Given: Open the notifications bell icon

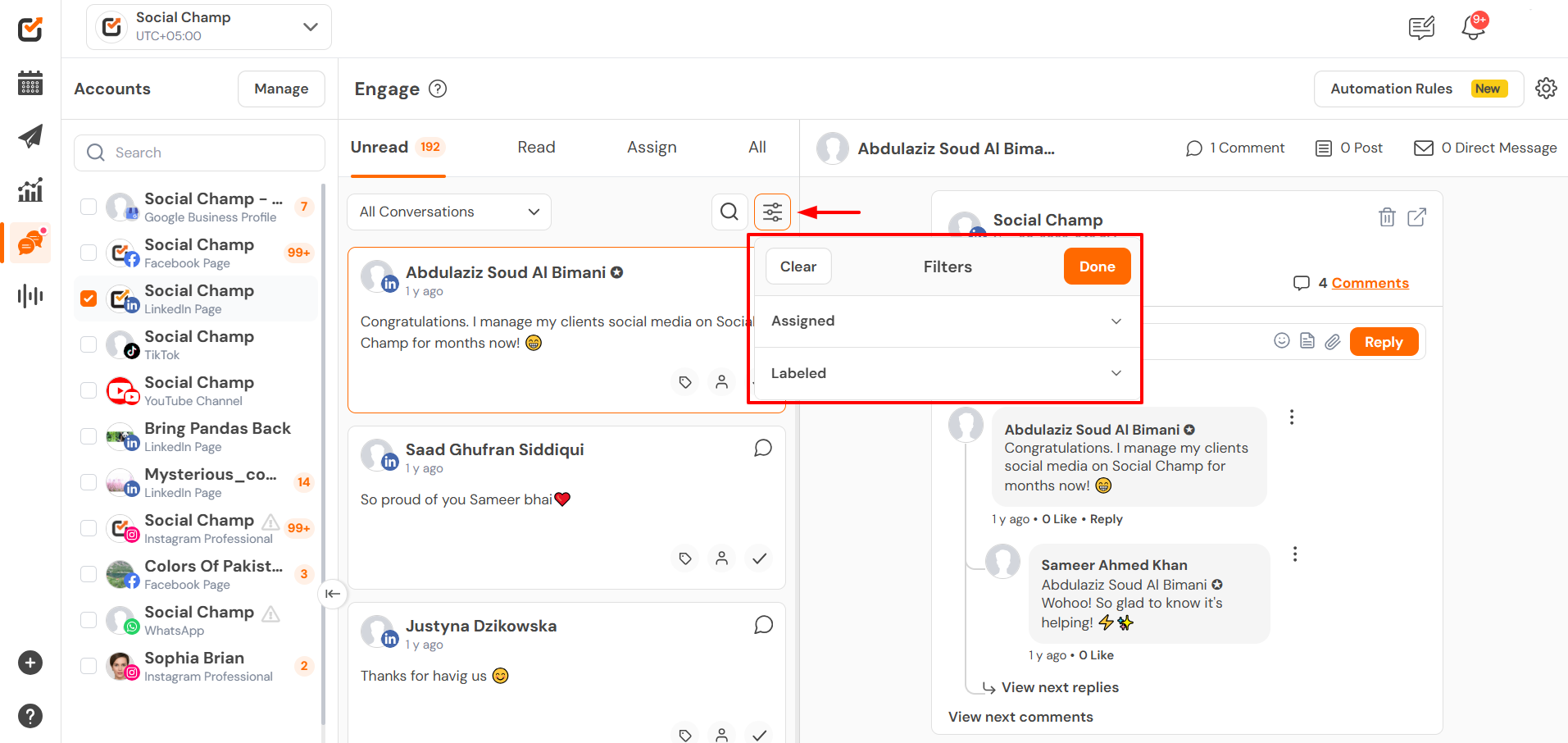Looking at the screenshot, I should 1474,27.
